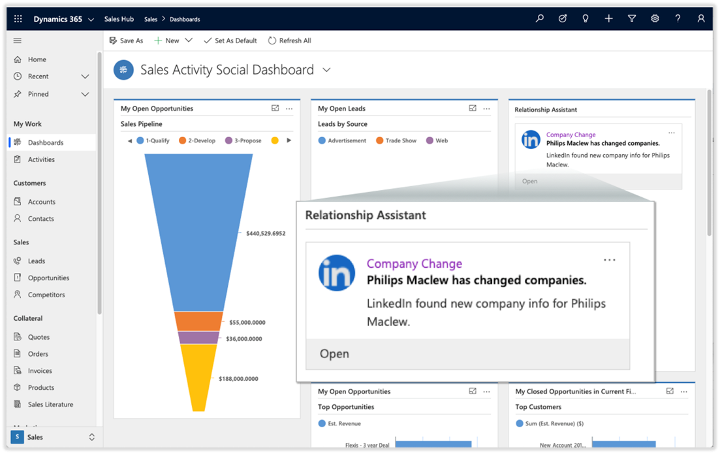Collapse the sidebar with hamburger icon
The width and height of the screenshot is (720, 454).
tap(17, 40)
